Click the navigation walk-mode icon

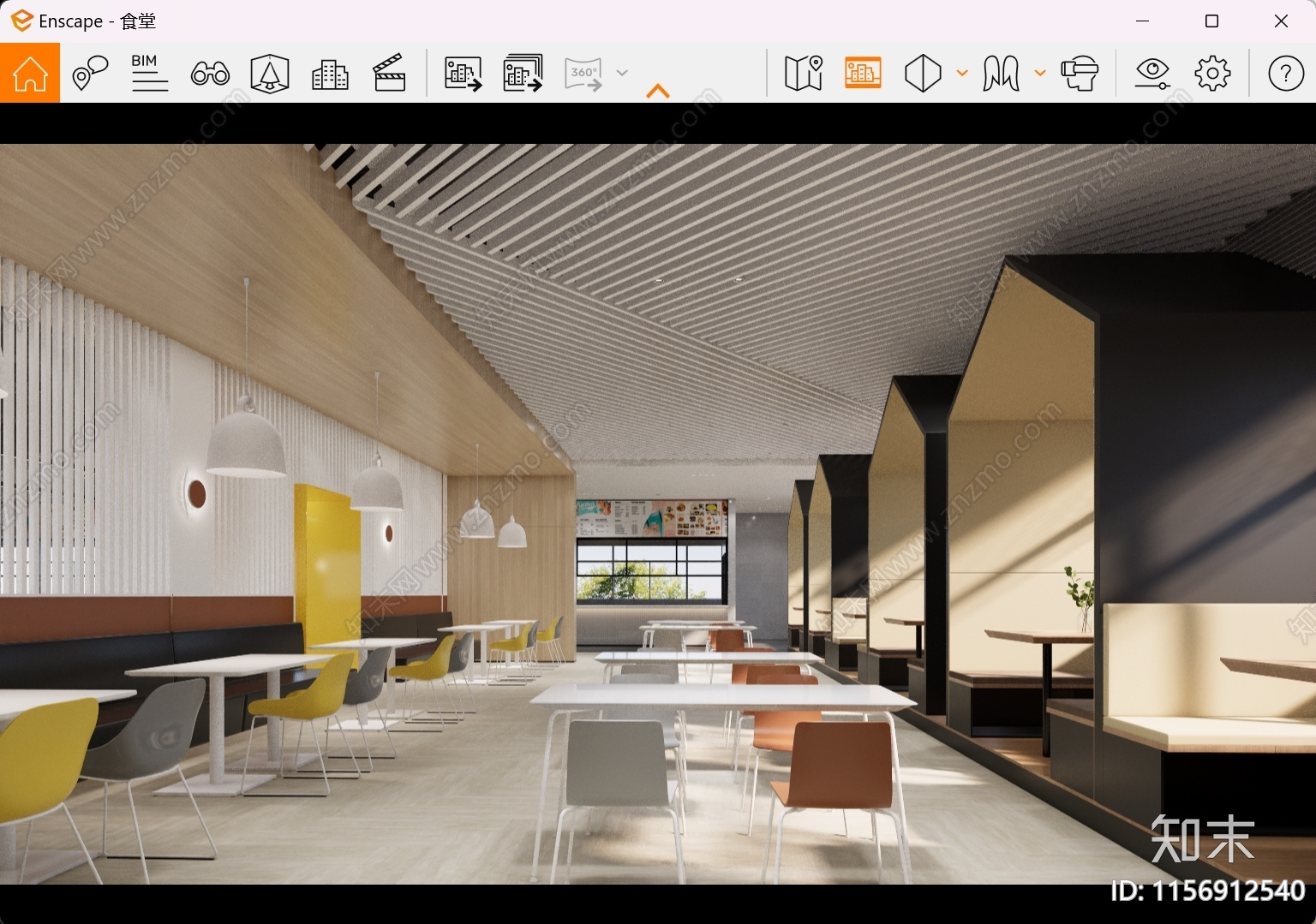[x=1001, y=74]
